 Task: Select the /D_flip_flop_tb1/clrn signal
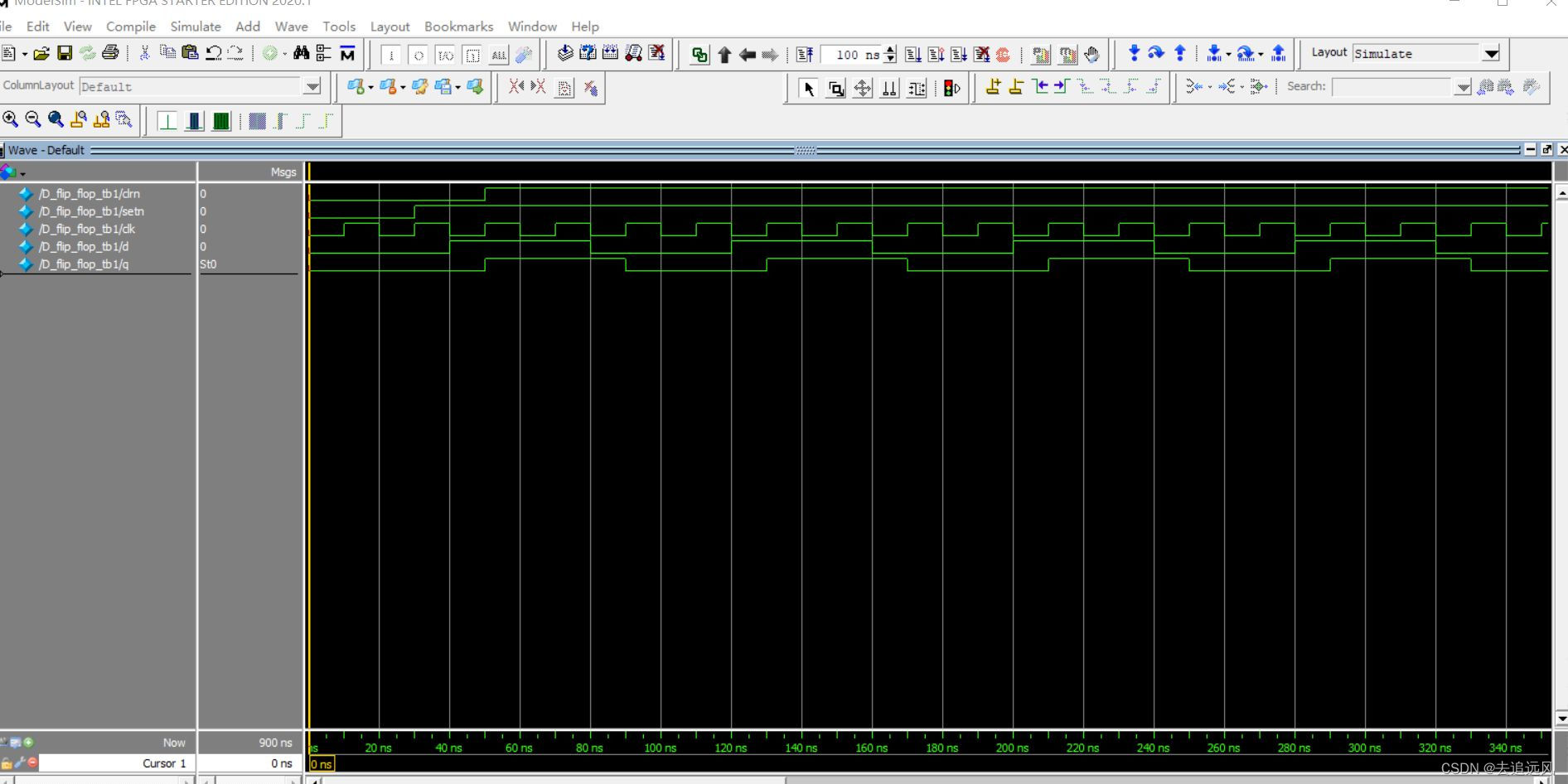[x=90, y=194]
